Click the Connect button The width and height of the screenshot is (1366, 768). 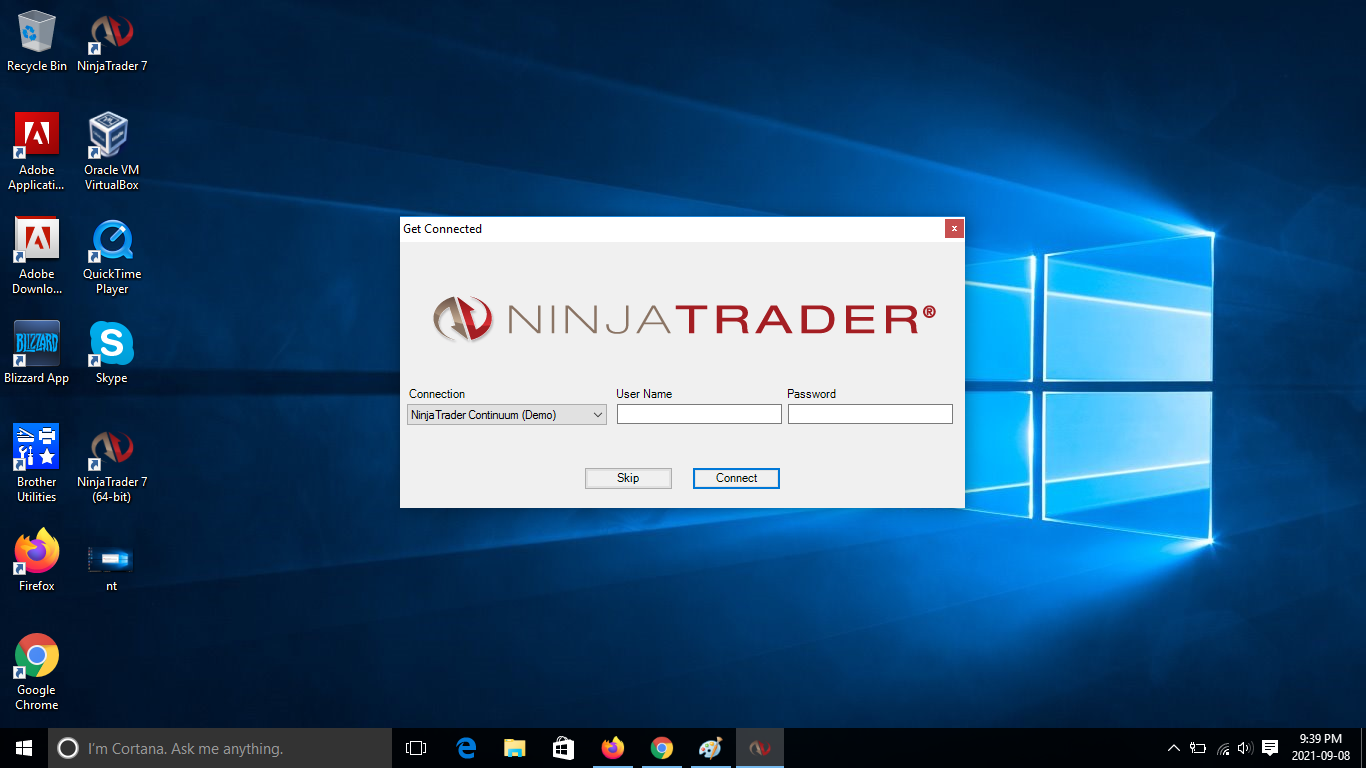coord(736,478)
